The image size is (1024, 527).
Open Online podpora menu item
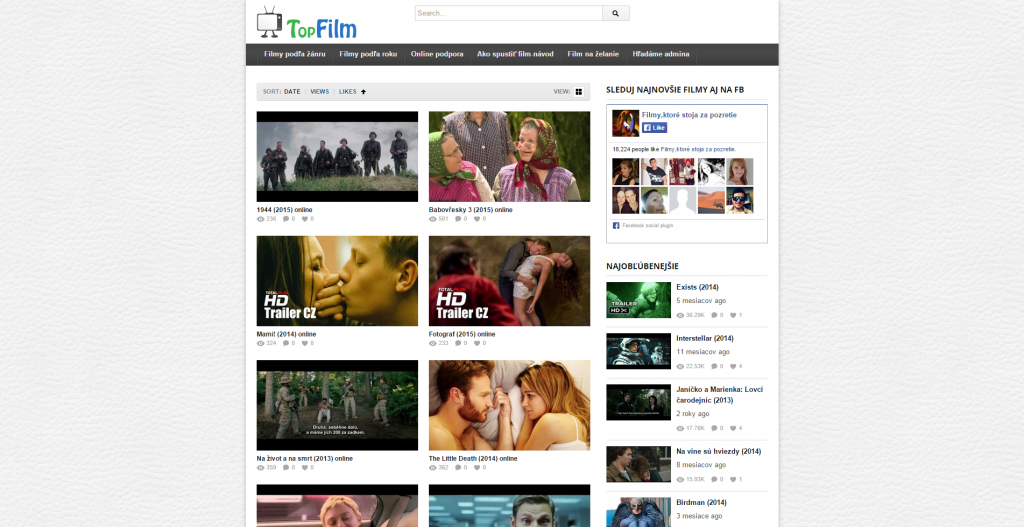click(x=437, y=54)
